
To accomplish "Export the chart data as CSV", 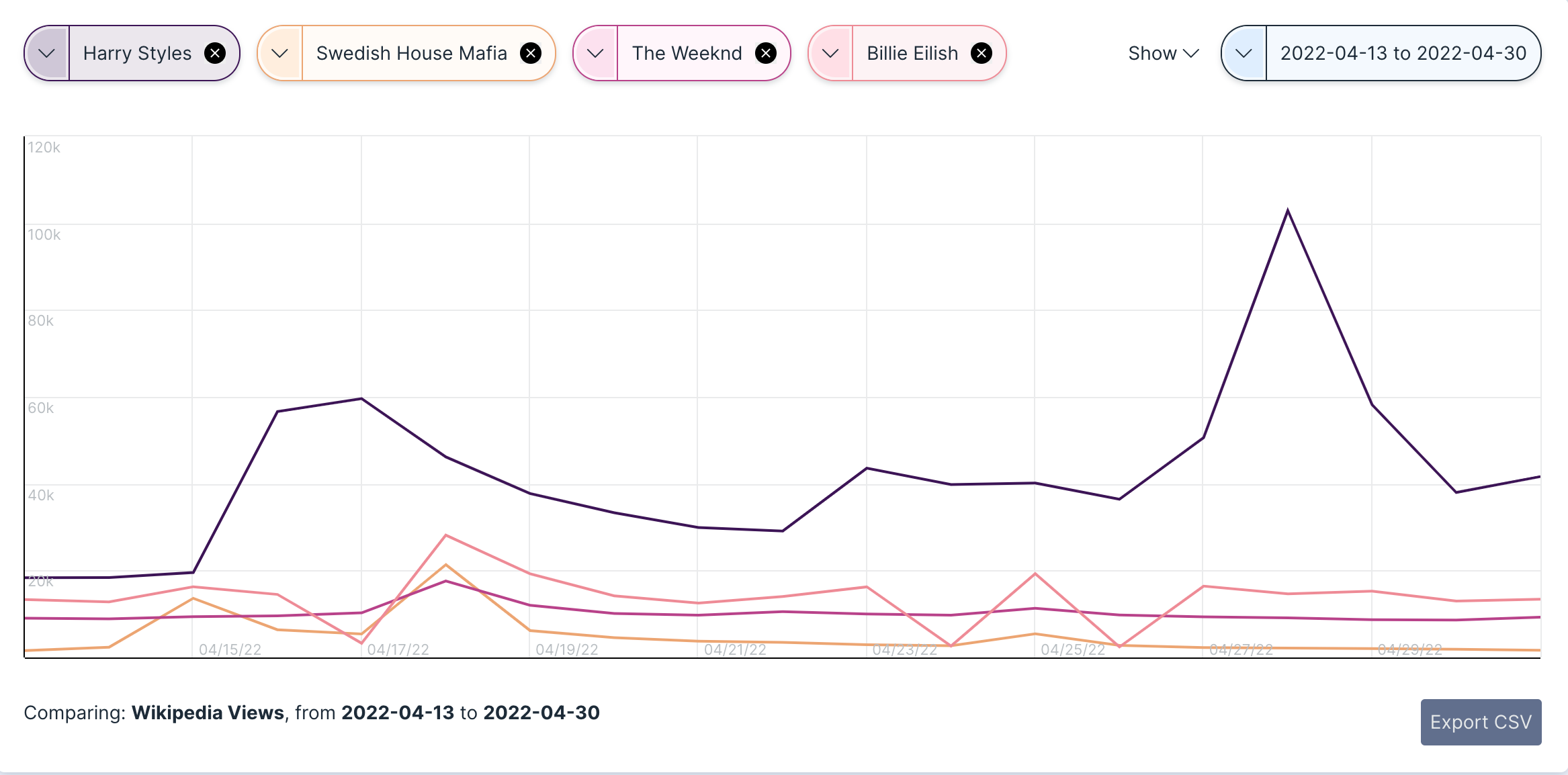I will (1481, 722).
